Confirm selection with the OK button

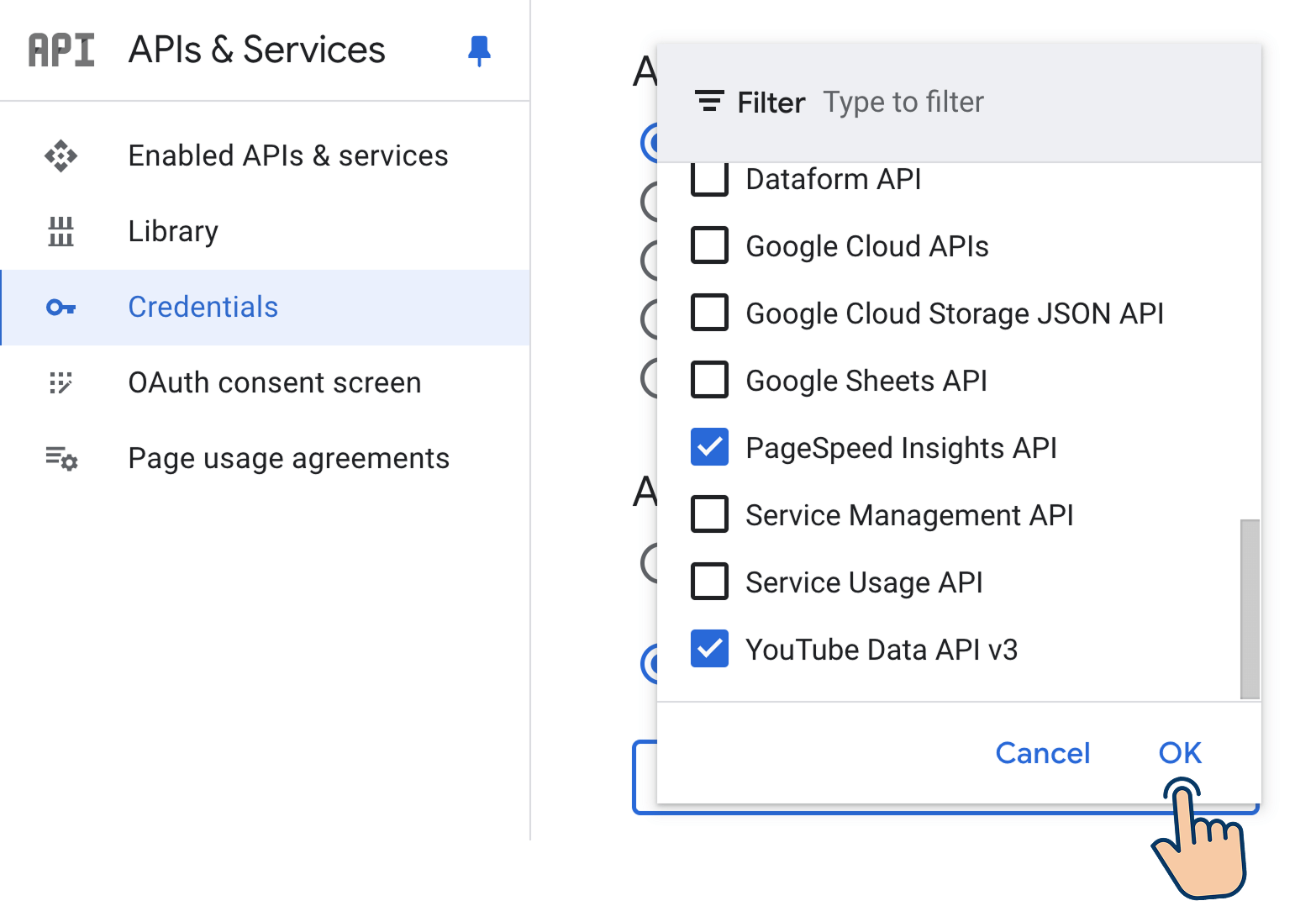point(1180,753)
